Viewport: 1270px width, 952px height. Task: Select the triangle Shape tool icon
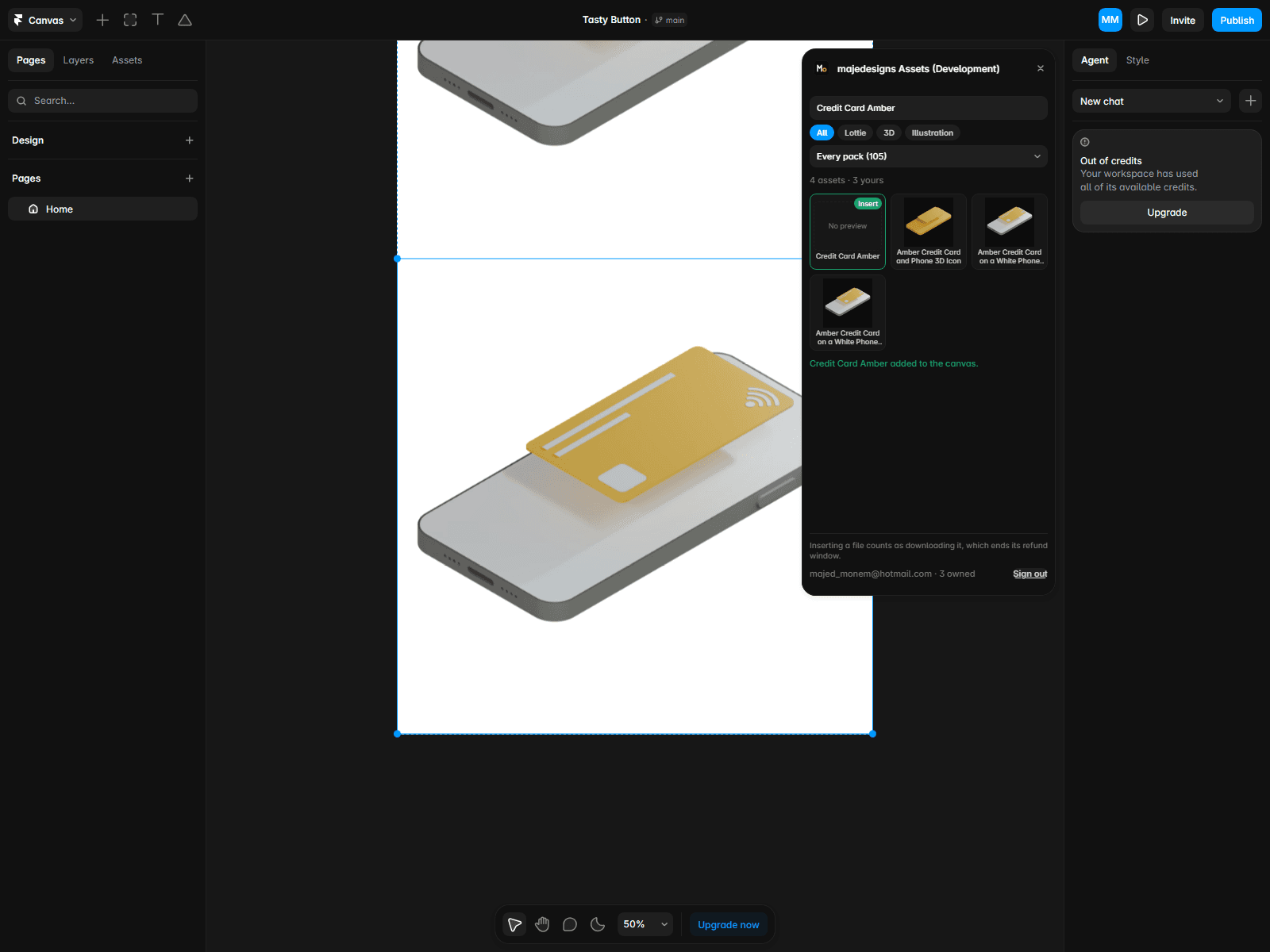click(x=185, y=20)
